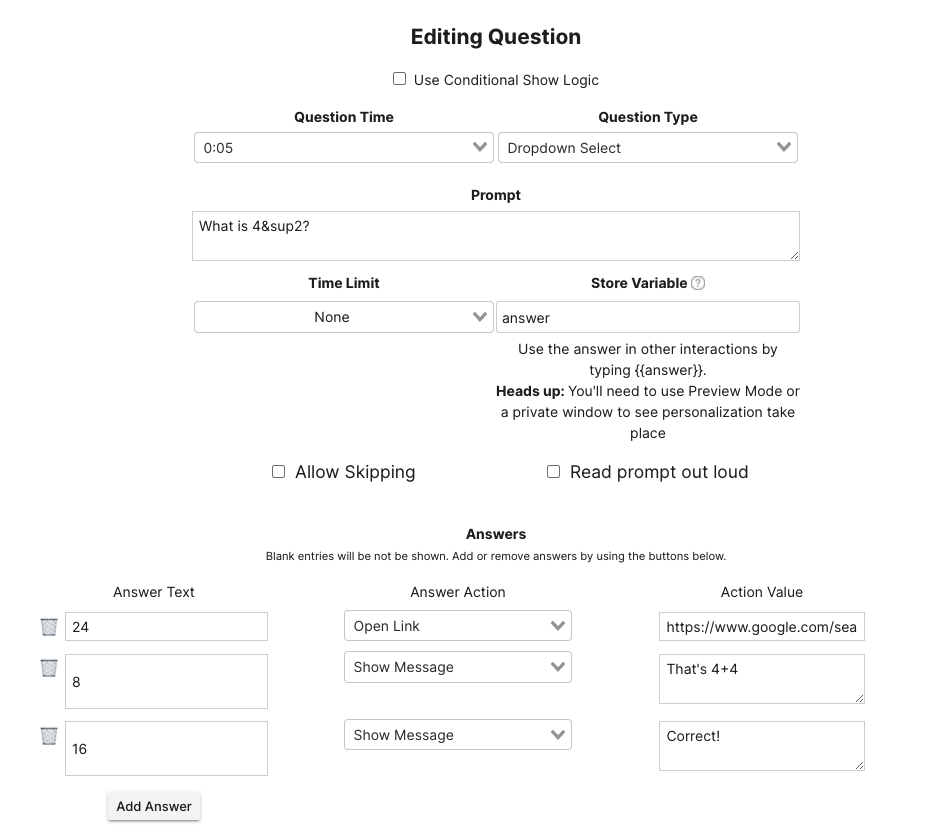Expand the Question Type dropdown

[647, 148]
